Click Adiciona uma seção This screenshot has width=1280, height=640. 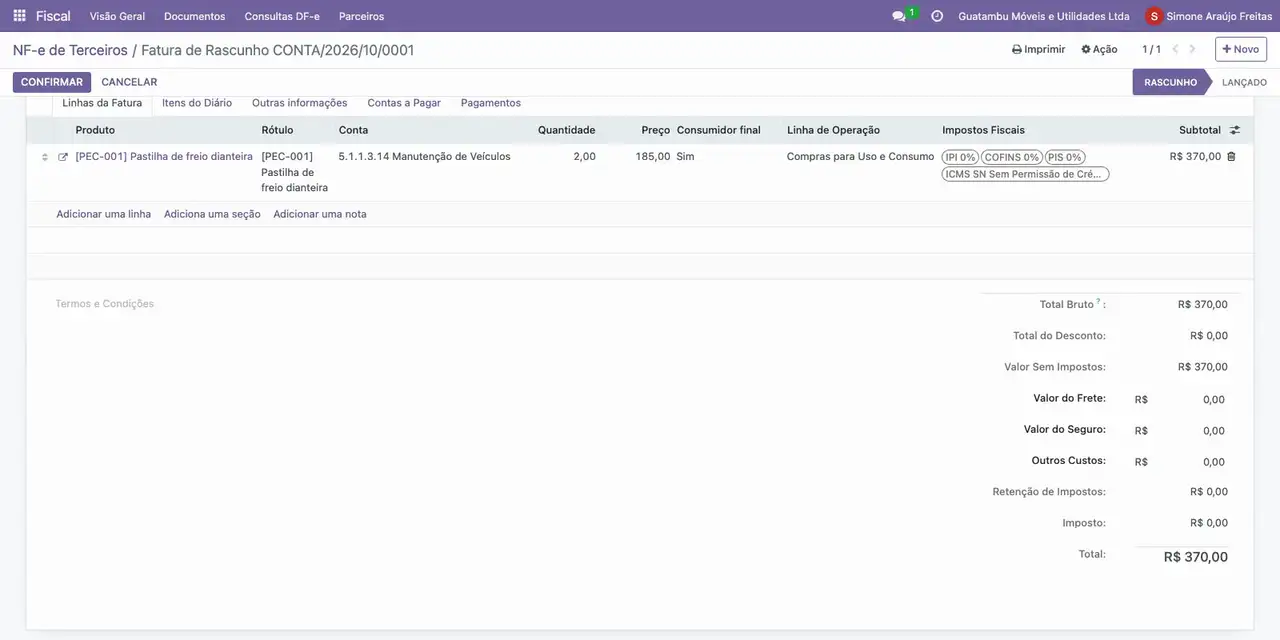pos(212,214)
